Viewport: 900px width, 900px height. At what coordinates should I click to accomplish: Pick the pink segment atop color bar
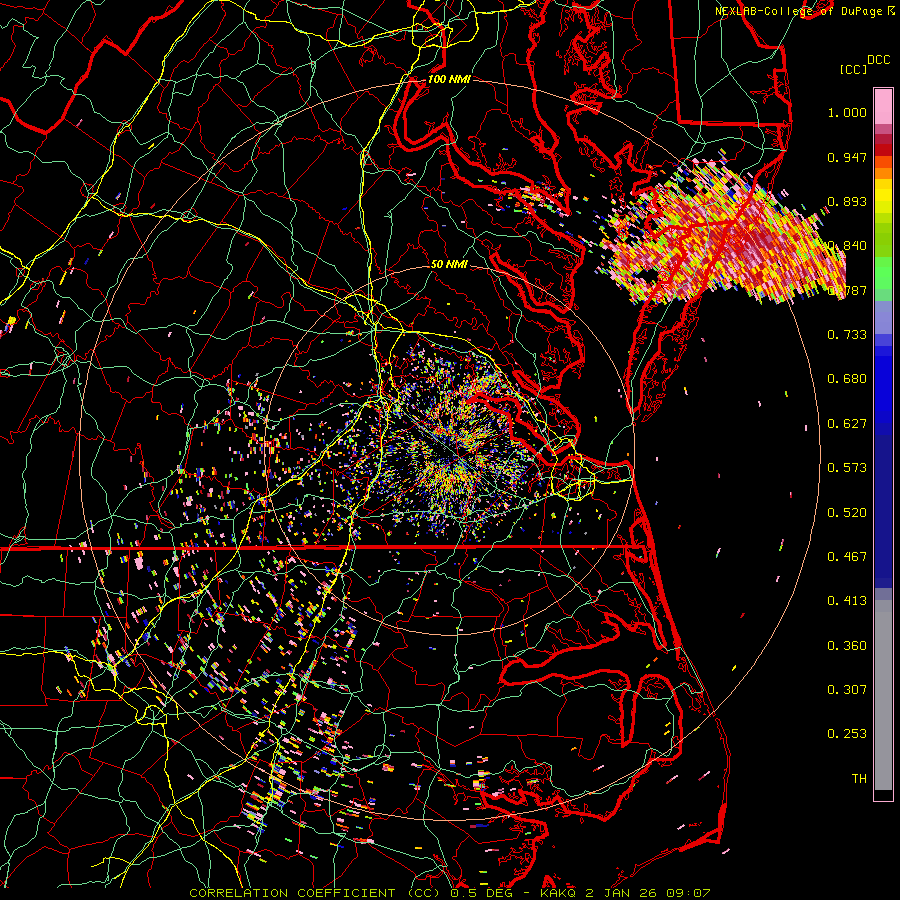pos(883,107)
